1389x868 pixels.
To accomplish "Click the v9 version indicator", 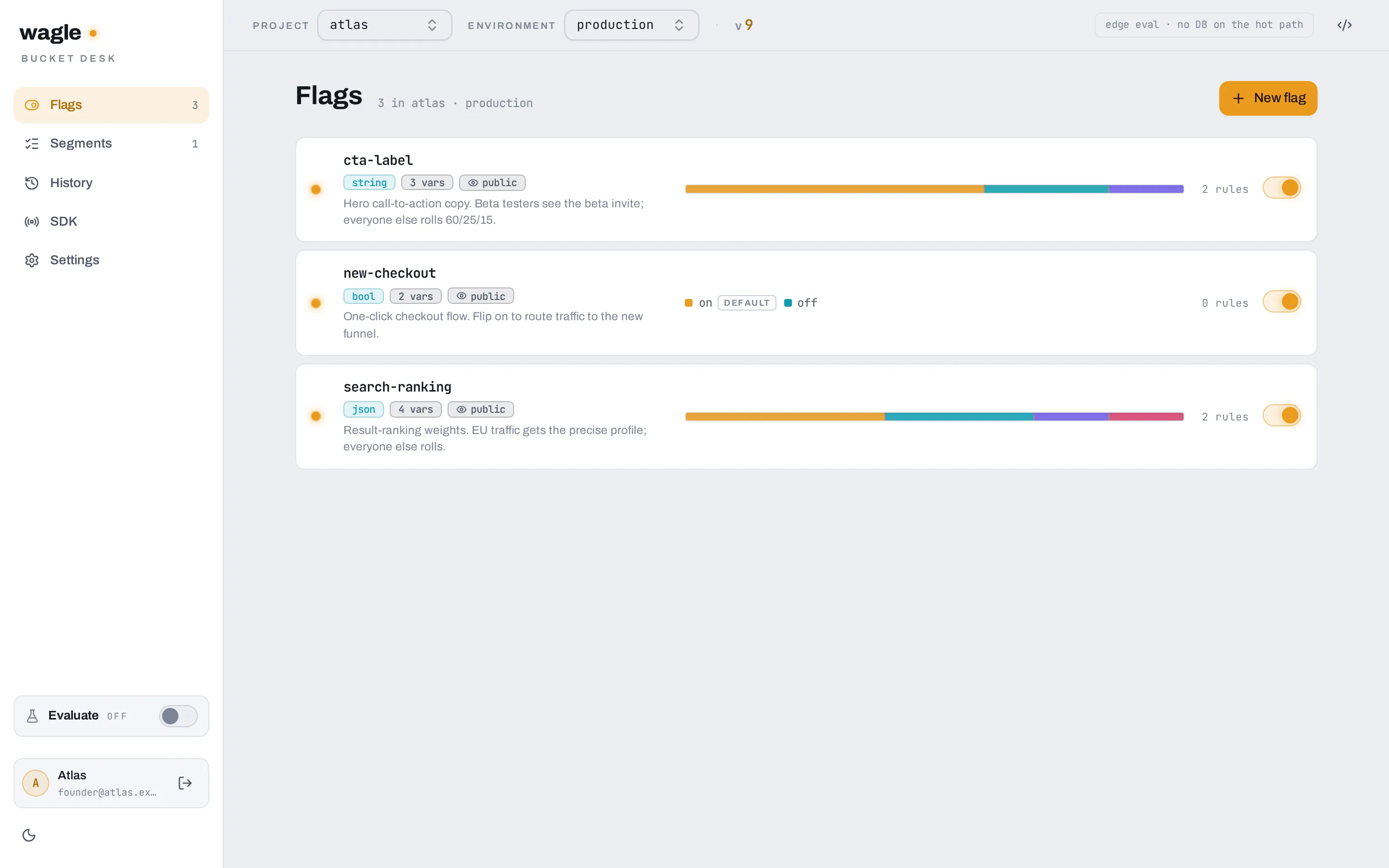I will point(744,25).
